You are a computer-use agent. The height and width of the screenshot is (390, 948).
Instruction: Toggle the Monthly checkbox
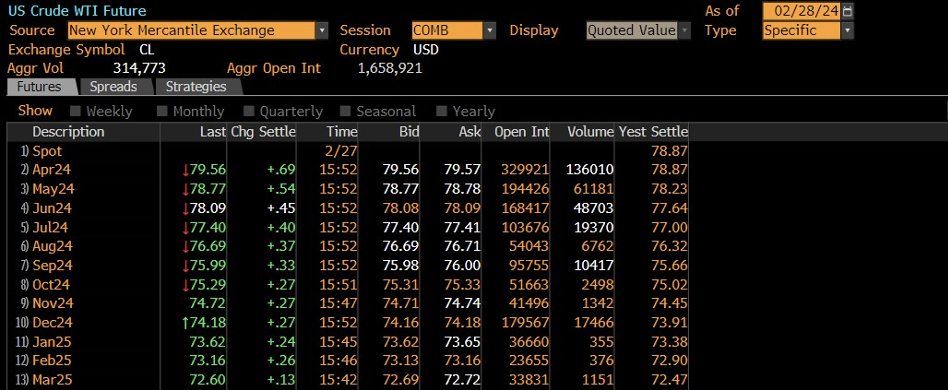162,111
